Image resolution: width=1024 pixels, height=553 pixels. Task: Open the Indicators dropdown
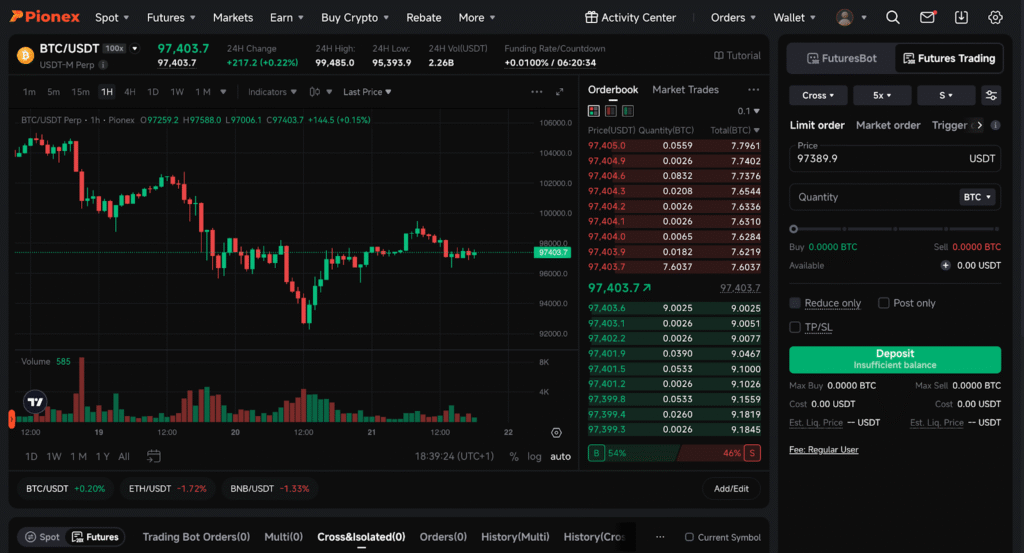pos(272,92)
